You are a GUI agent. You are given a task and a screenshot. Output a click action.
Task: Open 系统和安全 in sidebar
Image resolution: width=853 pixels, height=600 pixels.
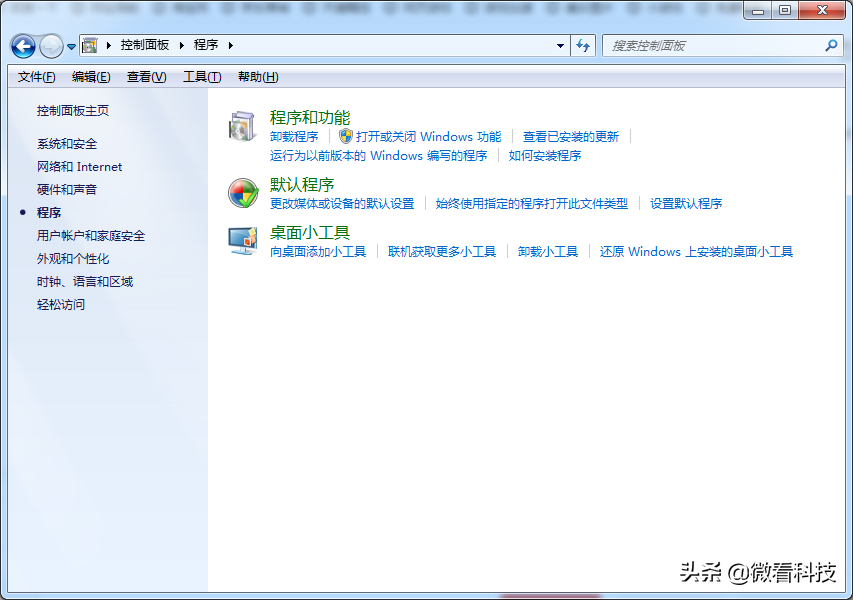click(67, 144)
